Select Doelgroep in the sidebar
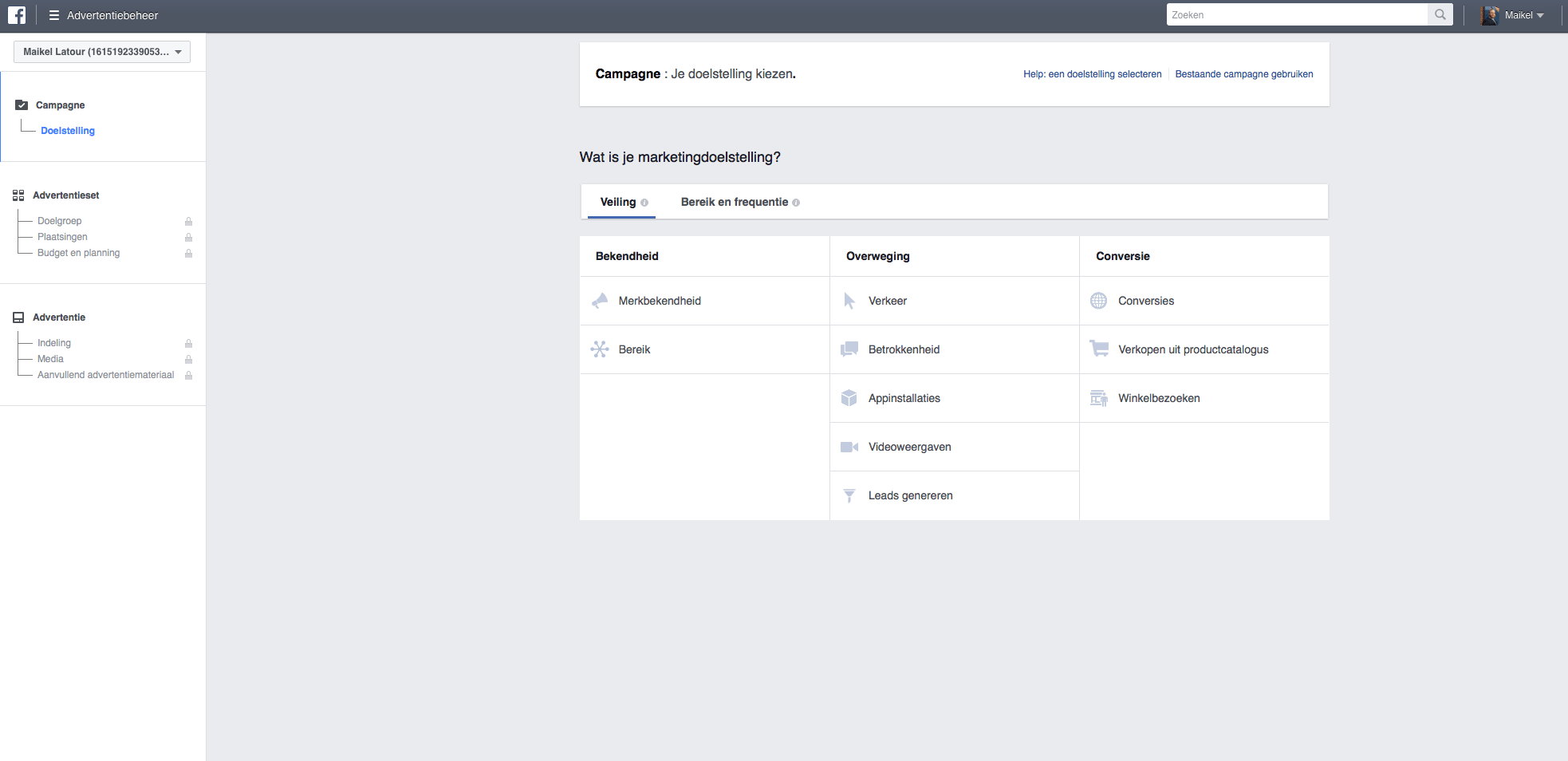The width and height of the screenshot is (1568, 761). pyautogui.click(x=60, y=221)
